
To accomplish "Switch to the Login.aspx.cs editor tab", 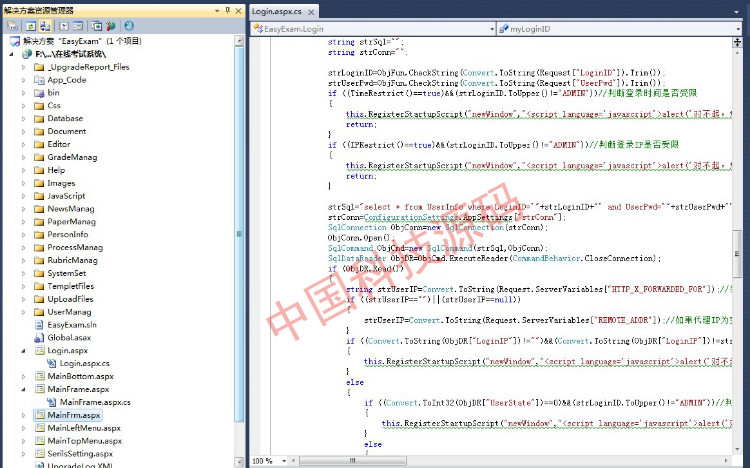I will [x=277, y=11].
